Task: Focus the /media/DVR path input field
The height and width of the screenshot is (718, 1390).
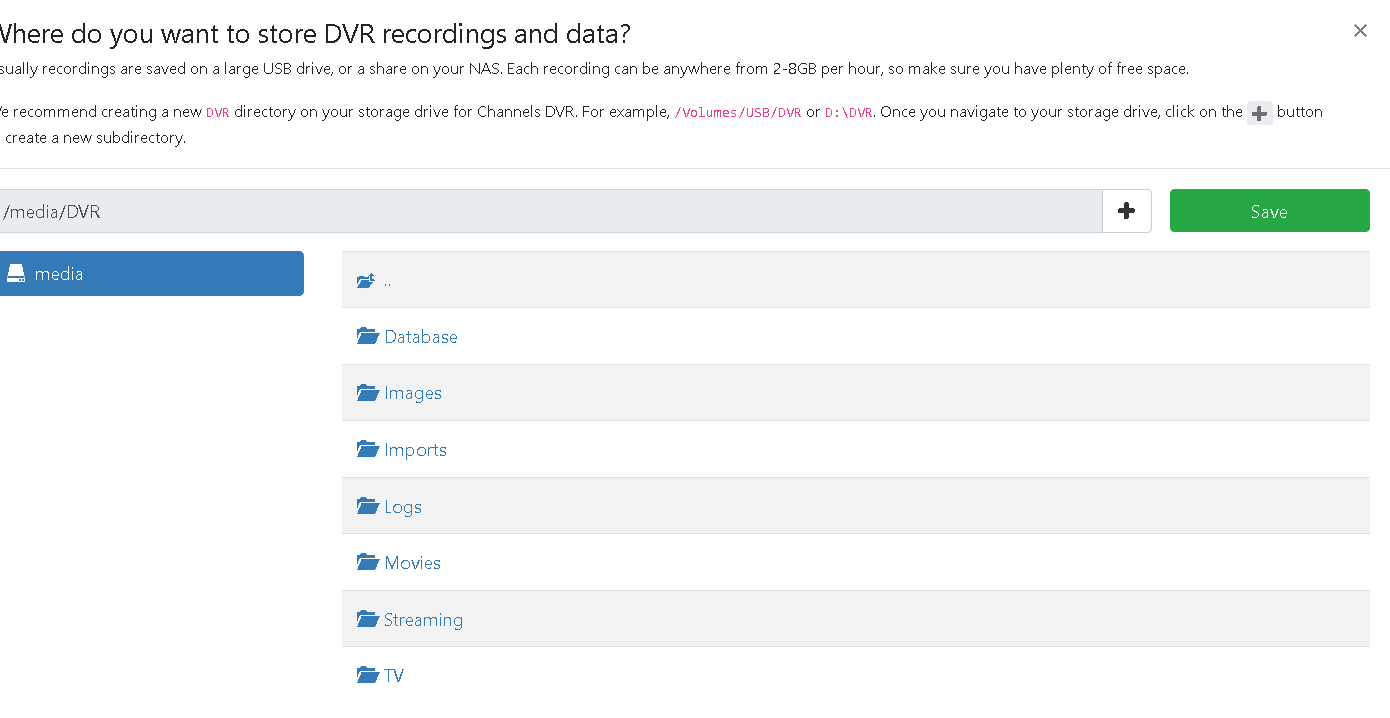Action: point(550,211)
